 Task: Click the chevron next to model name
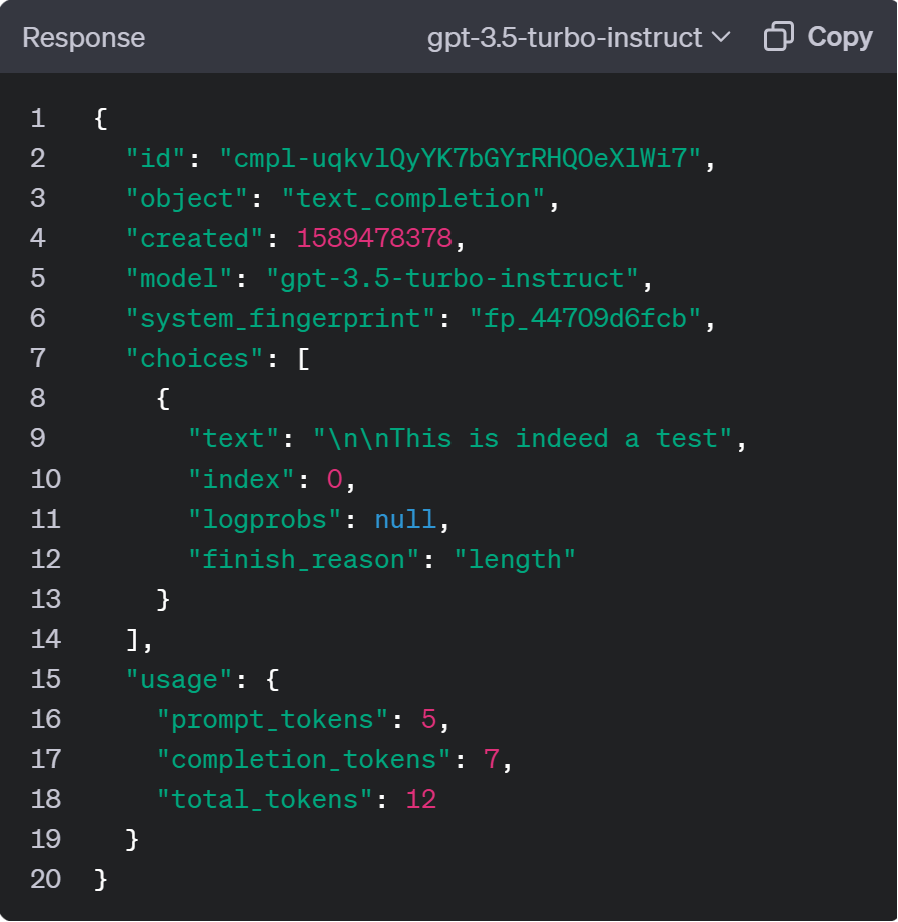(721, 38)
